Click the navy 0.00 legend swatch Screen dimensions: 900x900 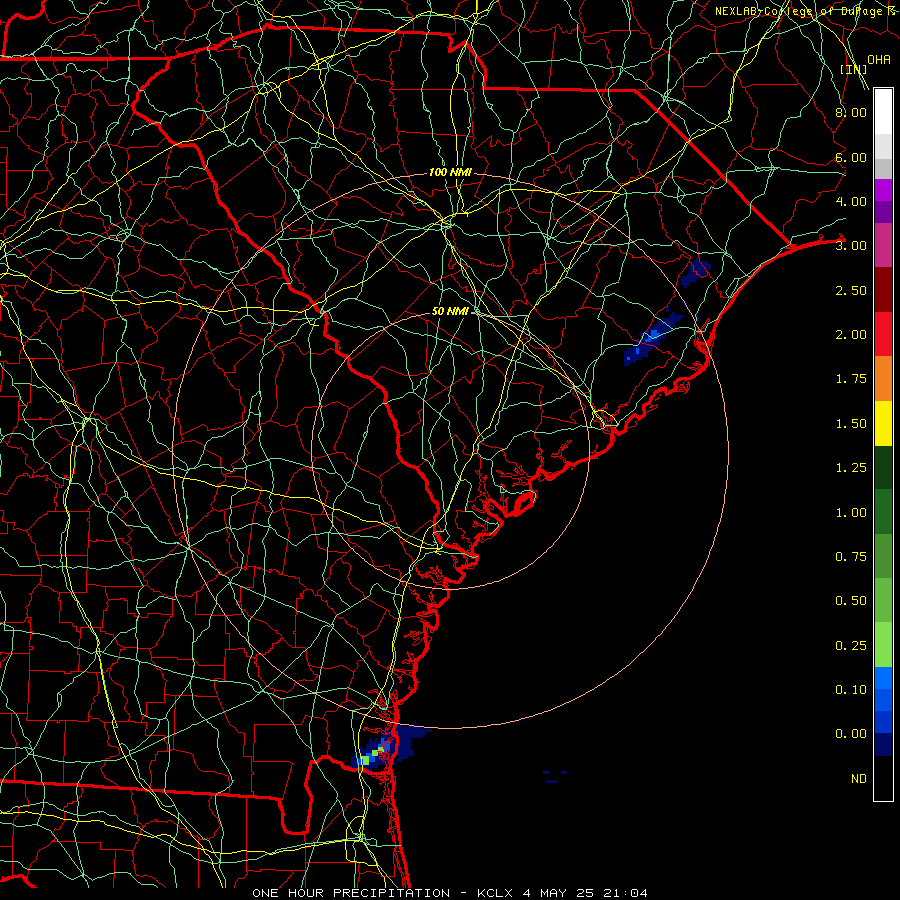pos(883,745)
